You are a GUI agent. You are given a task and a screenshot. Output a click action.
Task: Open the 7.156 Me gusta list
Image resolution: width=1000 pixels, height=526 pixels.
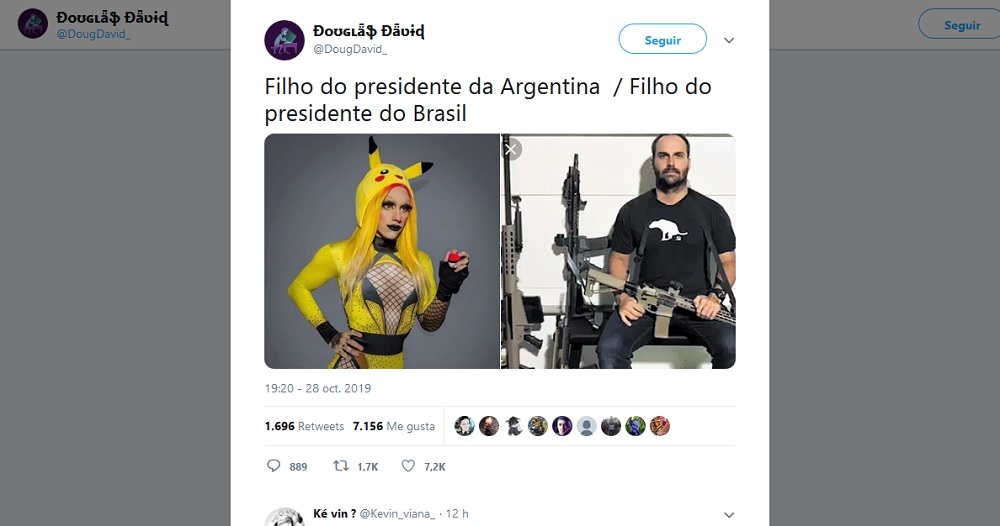[x=393, y=426]
